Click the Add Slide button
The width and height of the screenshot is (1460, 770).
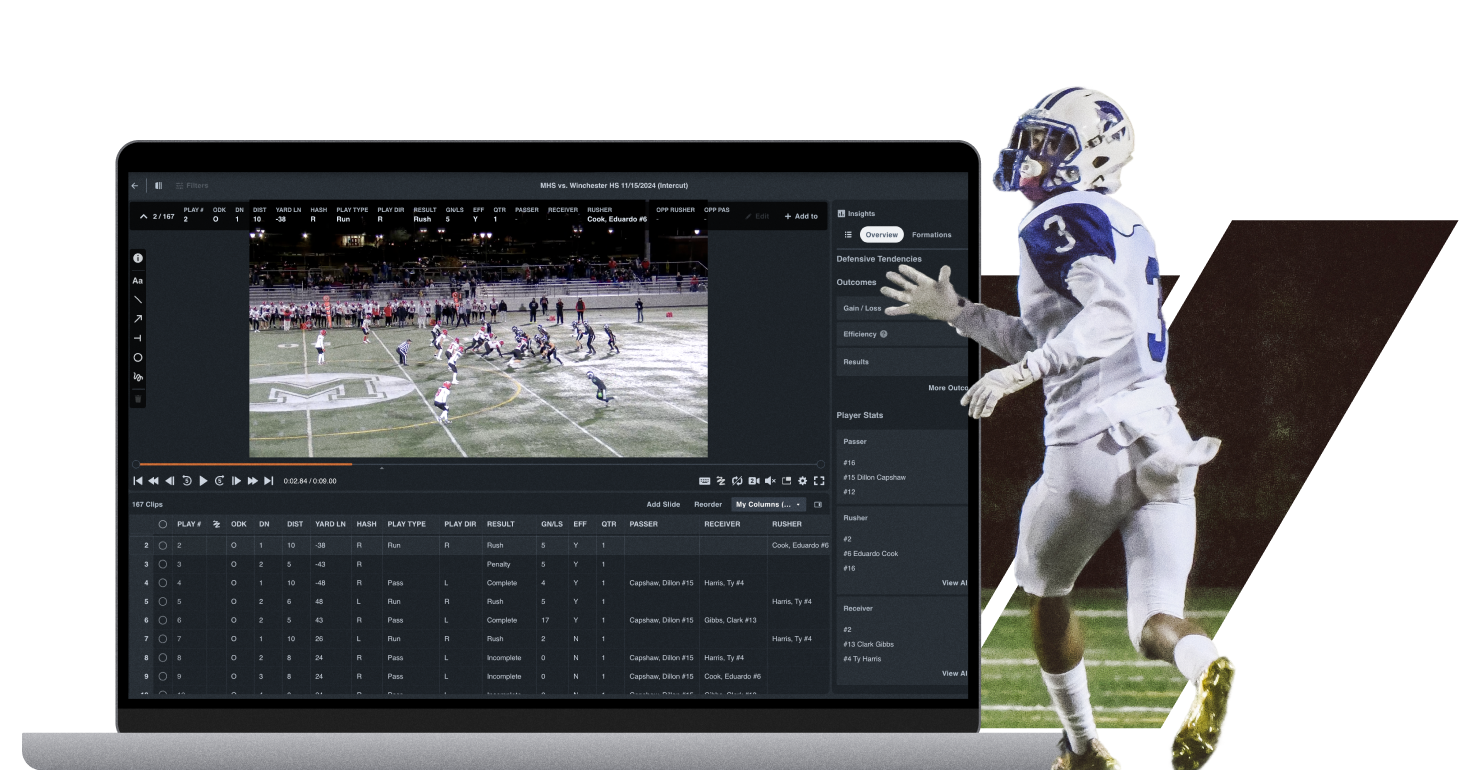663,505
